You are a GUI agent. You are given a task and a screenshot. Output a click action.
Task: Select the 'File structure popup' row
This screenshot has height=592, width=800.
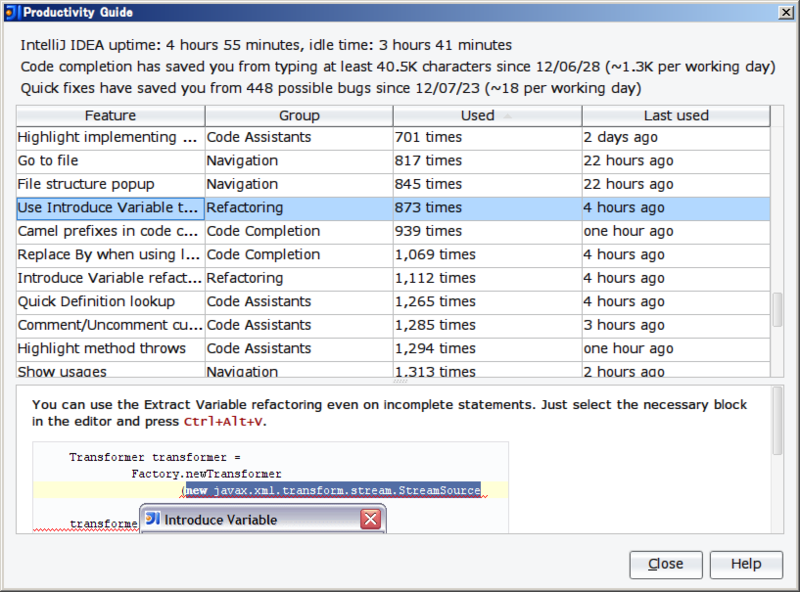coord(393,184)
